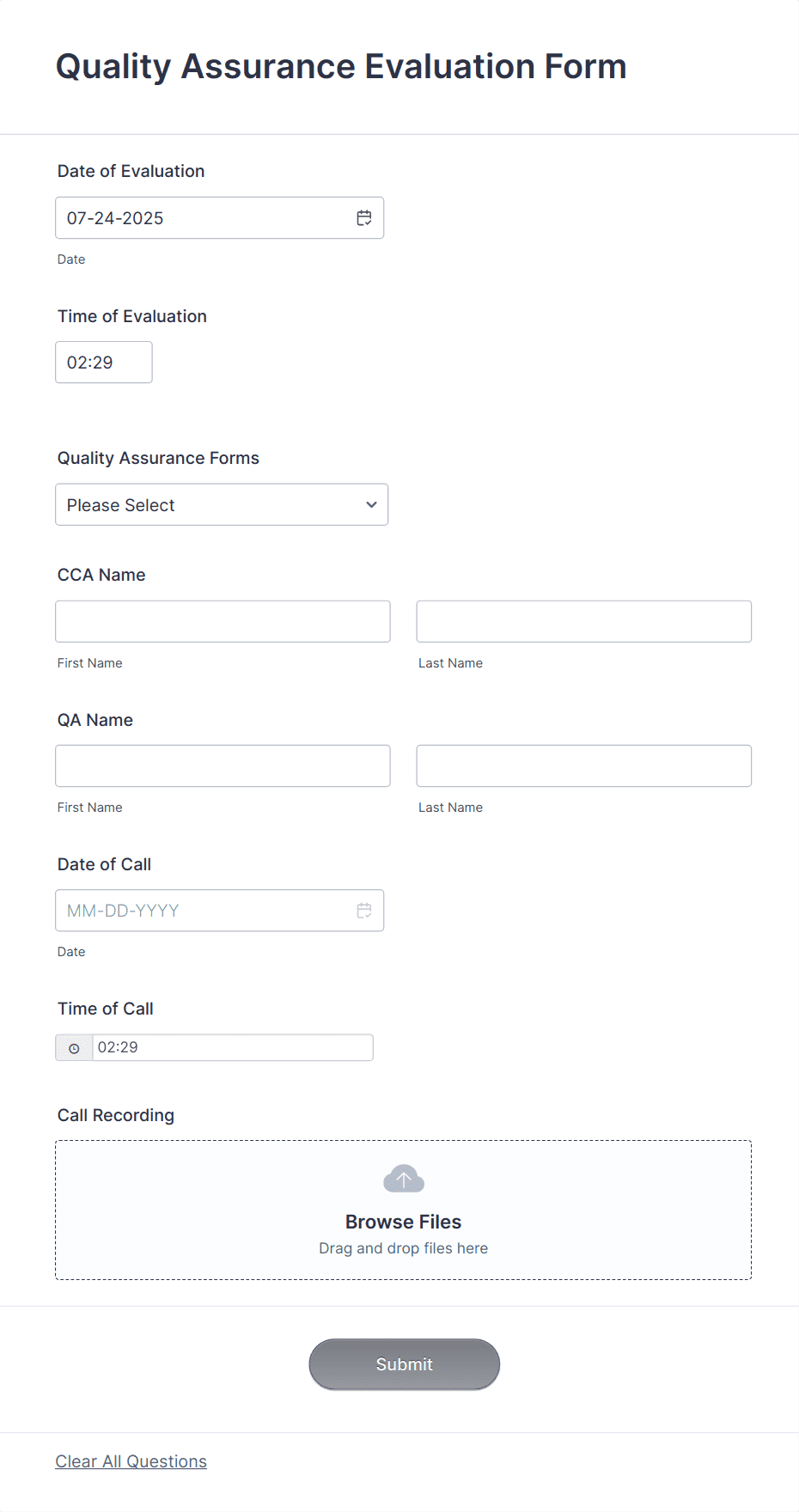The height and width of the screenshot is (1512, 799).
Task: Select the Time of Call input box
Action: [232, 1047]
